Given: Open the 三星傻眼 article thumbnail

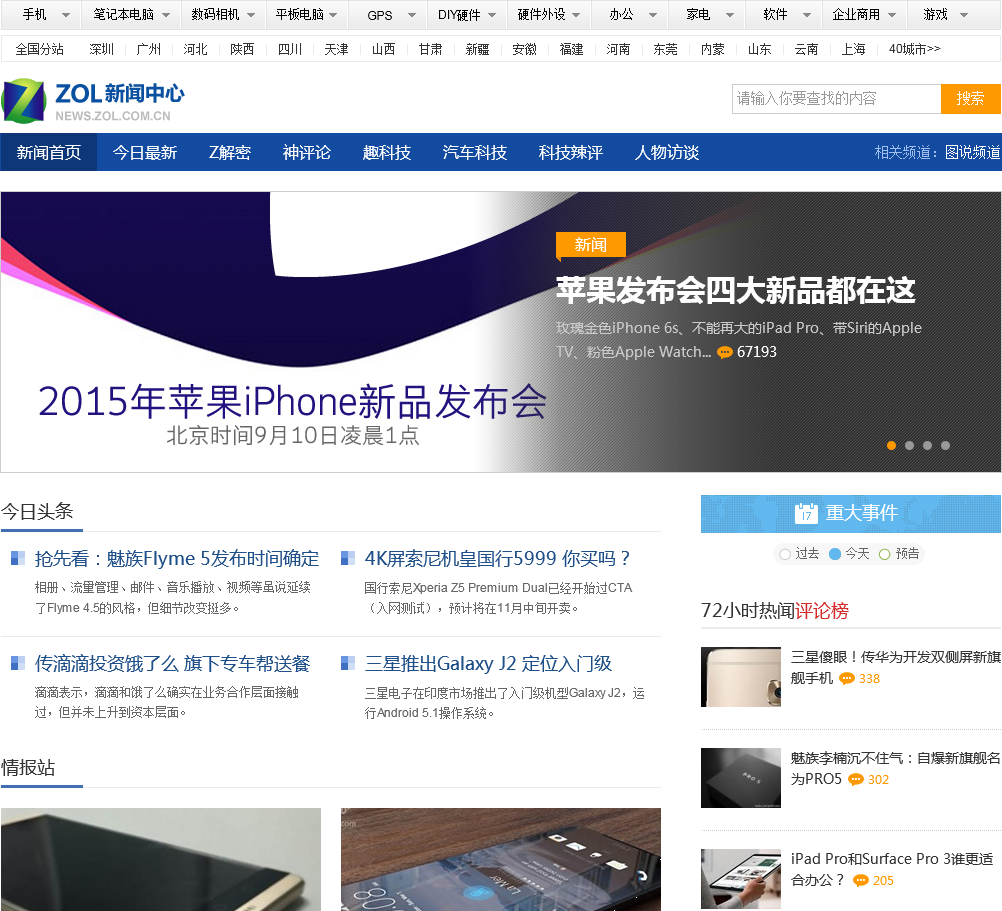Looking at the screenshot, I should tap(741, 677).
